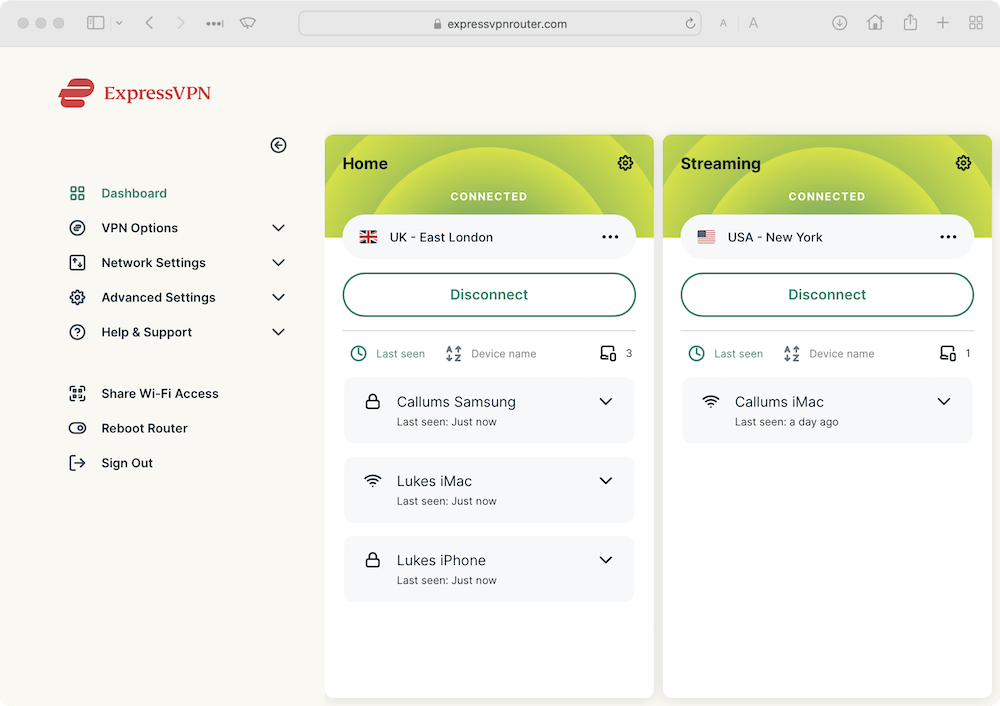The image size is (1000, 706).
Task: Disconnect the Streaming VPN group
Action: (827, 295)
